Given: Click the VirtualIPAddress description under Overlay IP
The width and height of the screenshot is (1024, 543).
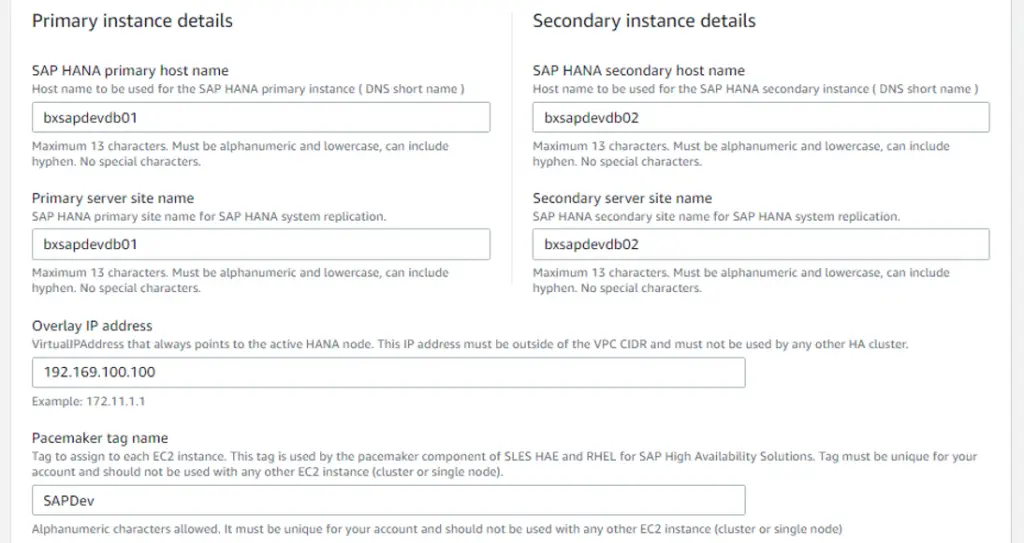Looking at the screenshot, I should (470, 344).
